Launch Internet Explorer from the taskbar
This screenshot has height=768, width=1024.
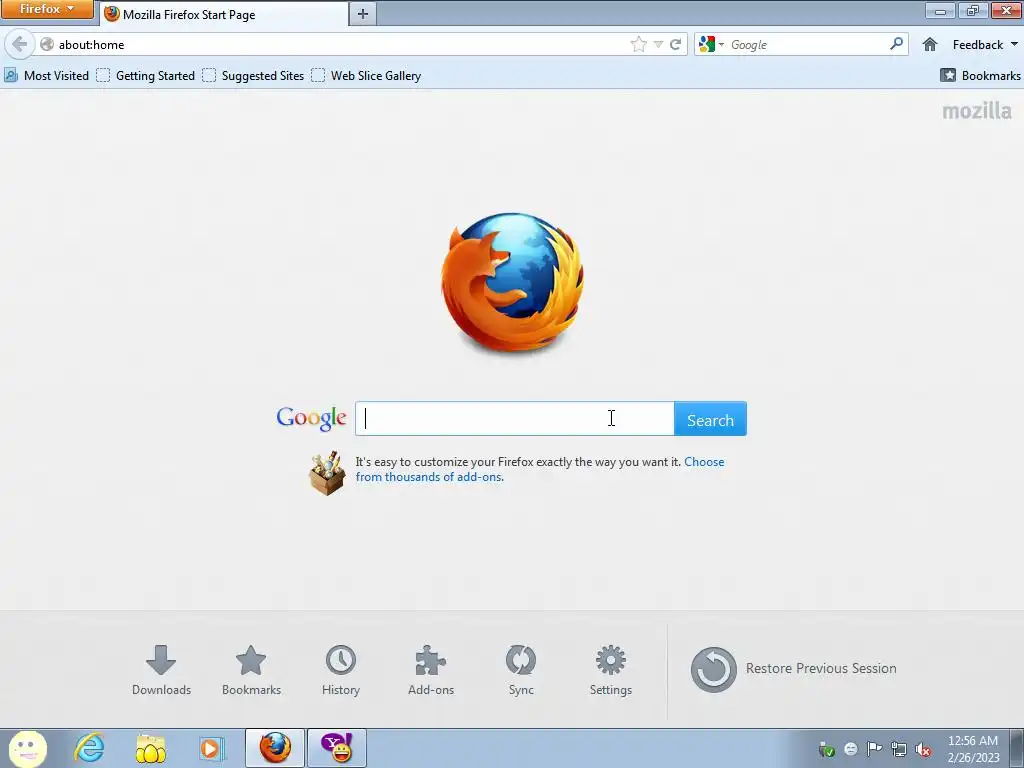[x=89, y=748]
